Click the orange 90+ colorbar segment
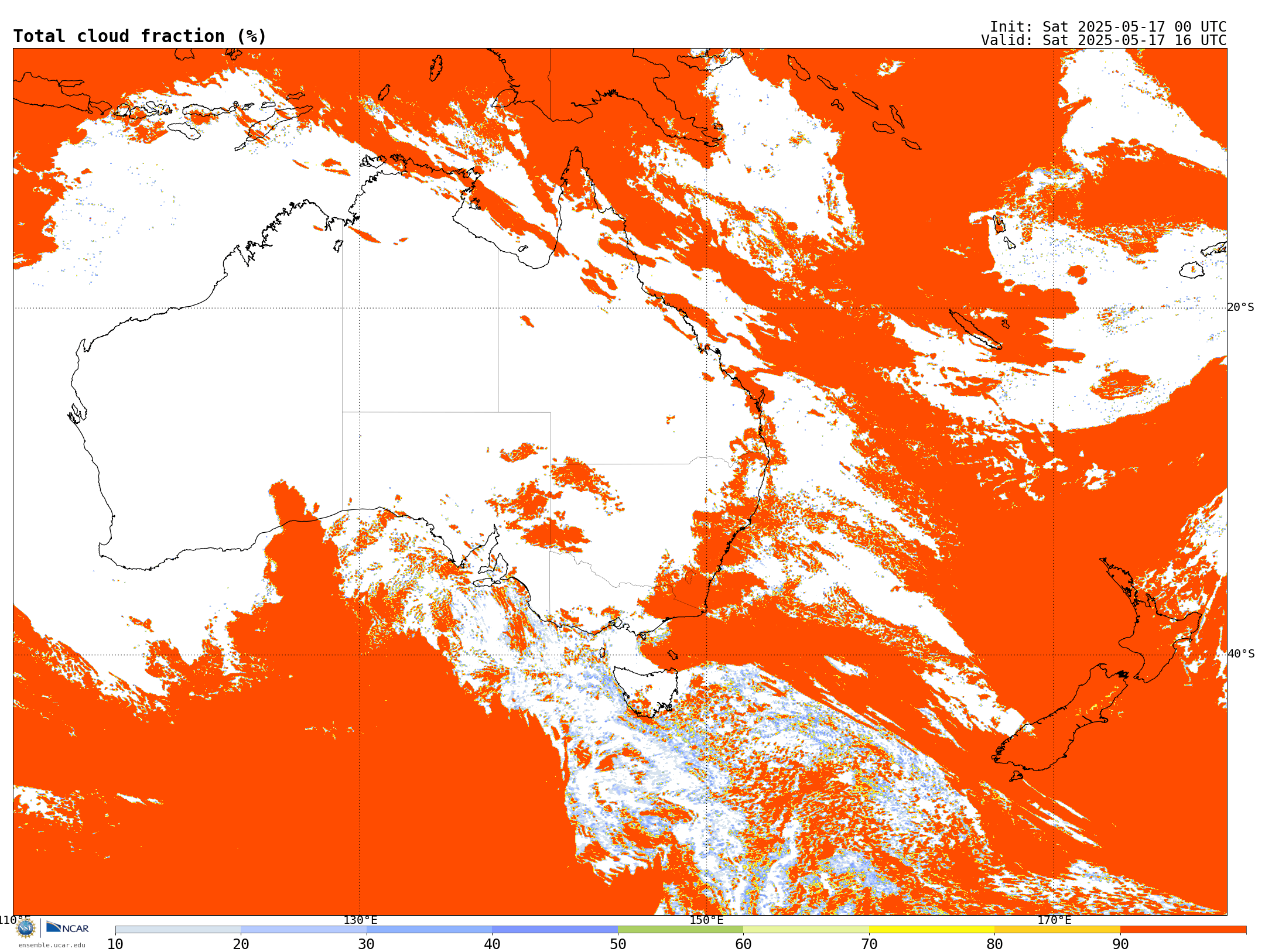Viewport: 1265px width, 952px height. 1183,930
